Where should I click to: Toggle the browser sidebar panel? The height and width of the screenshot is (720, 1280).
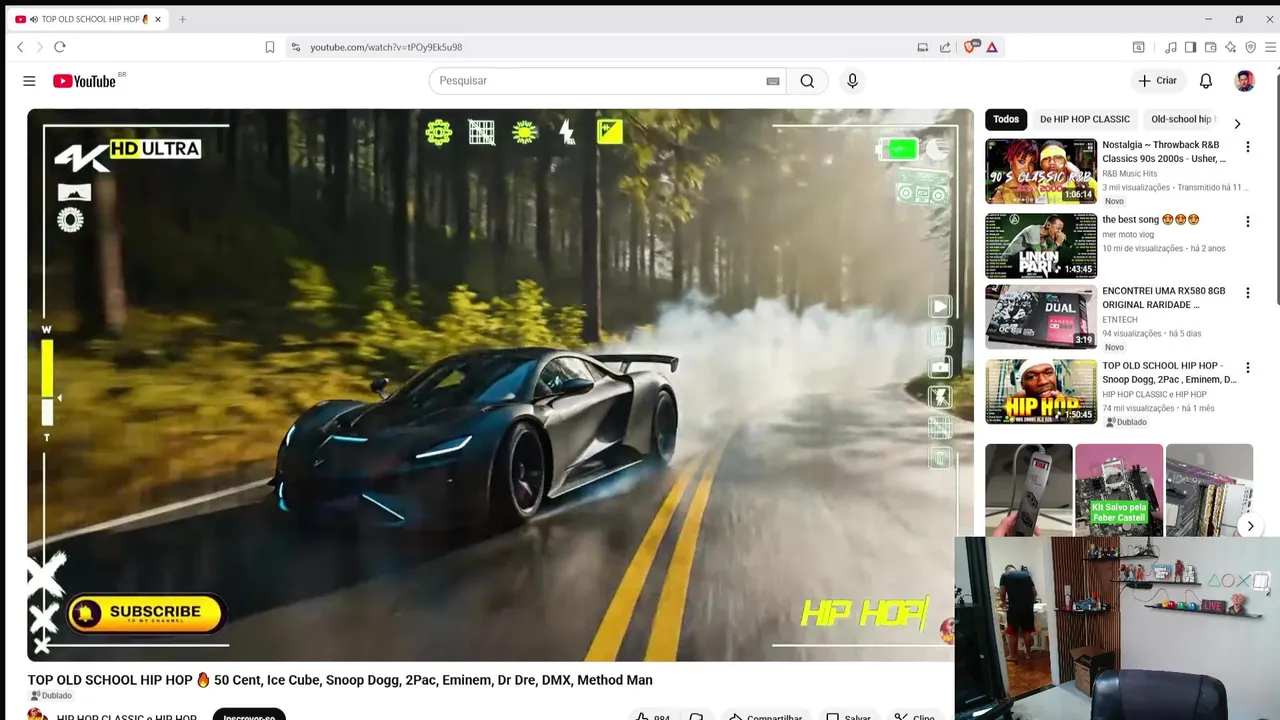pos(1190,47)
